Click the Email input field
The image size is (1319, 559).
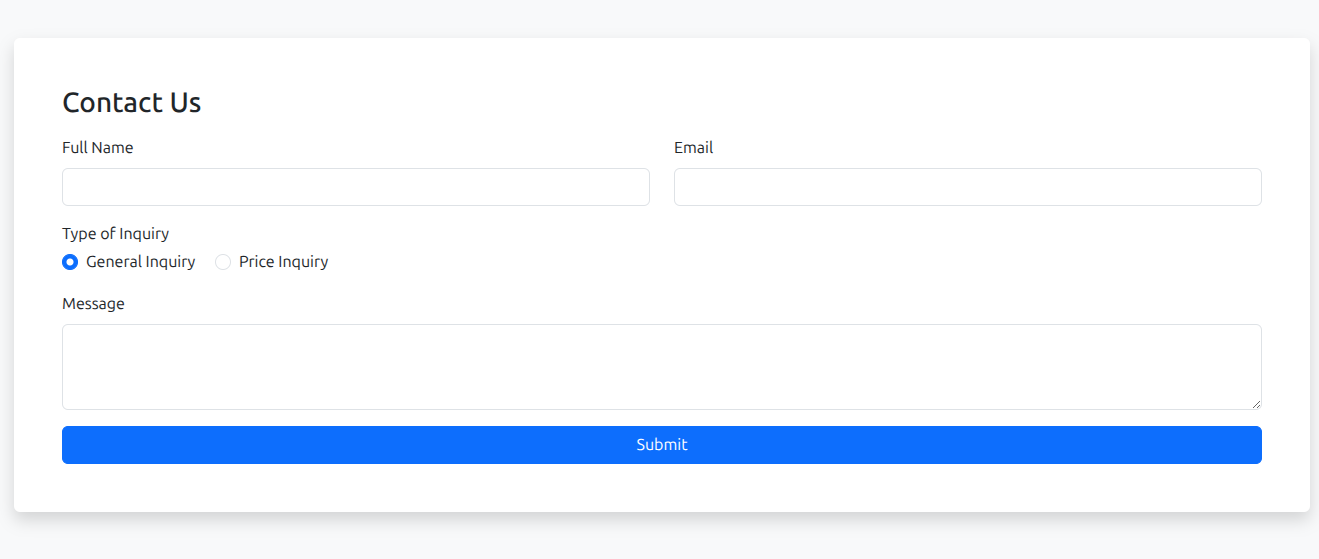(x=967, y=187)
